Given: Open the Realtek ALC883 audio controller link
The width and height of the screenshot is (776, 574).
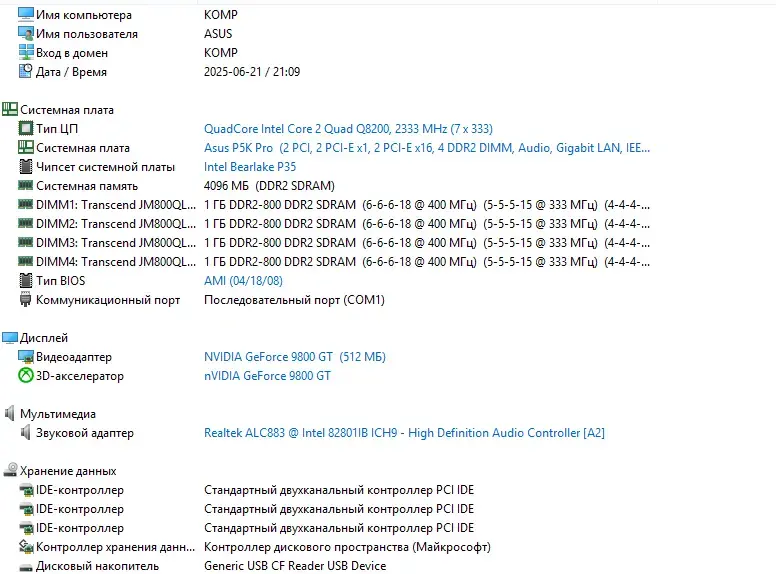Looking at the screenshot, I should (404, 432).
